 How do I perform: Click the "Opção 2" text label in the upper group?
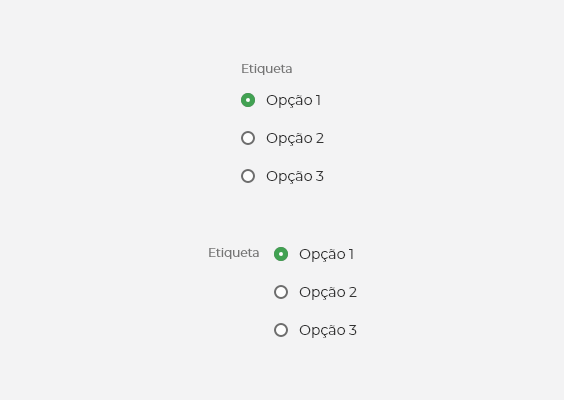295,139
